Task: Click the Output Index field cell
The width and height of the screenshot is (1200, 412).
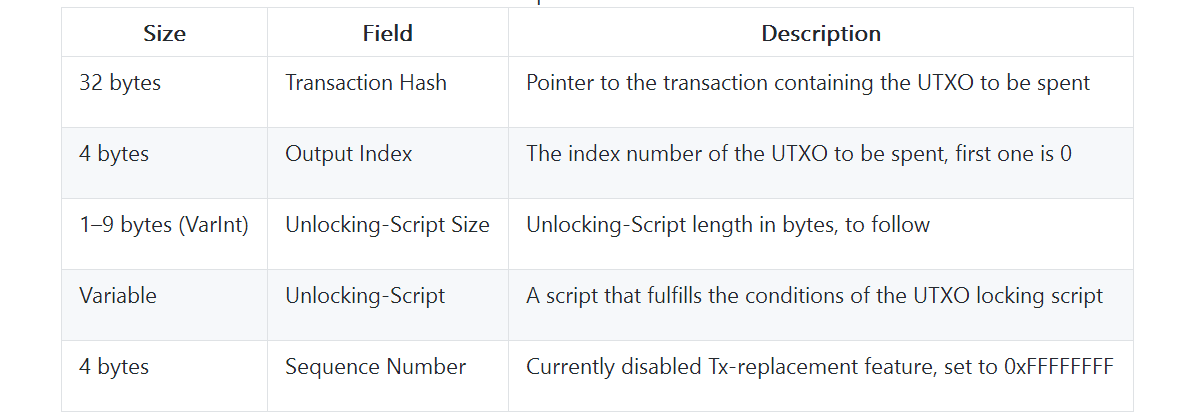Action: (x=348, y=154)
